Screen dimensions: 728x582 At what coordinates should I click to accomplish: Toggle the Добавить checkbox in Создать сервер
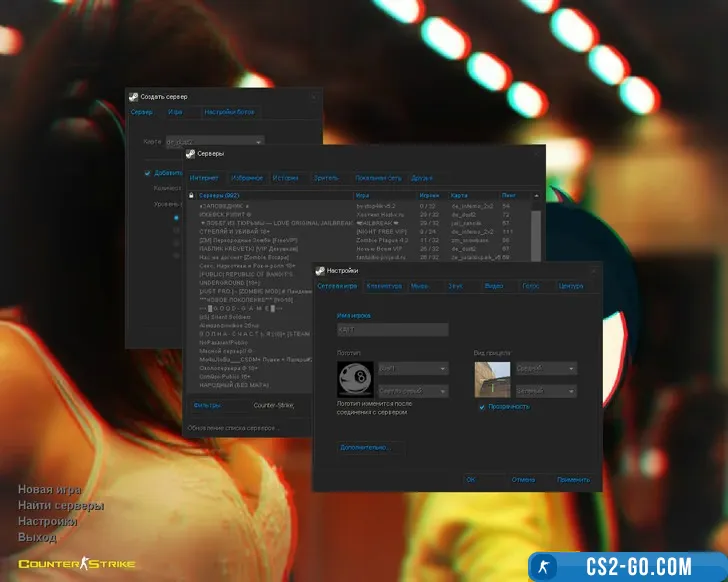click(x=147, y=172)
